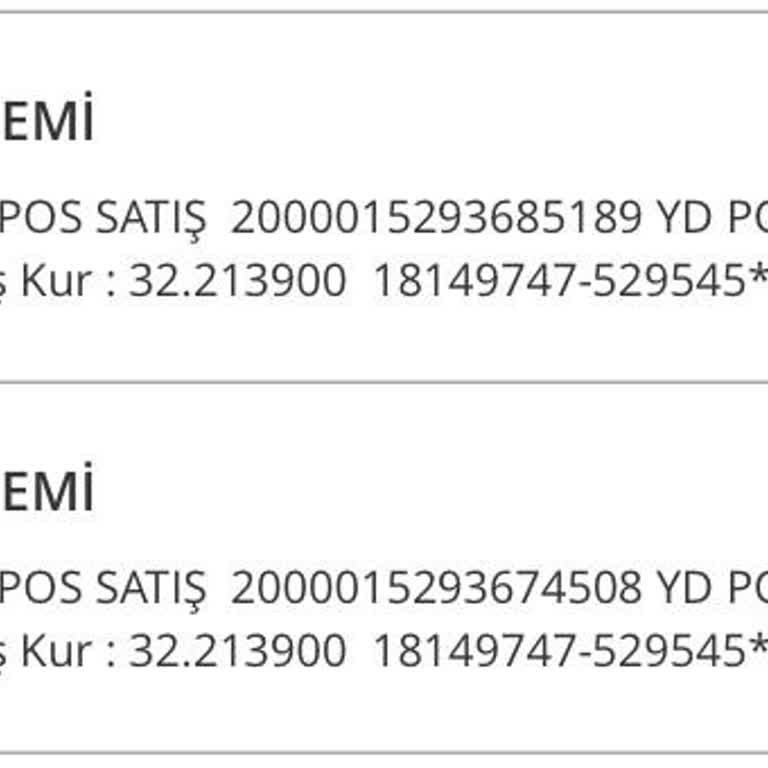768x768 pixels.
Task: Select rate 32.213900 in the second transaction
Action: [238, 652]
